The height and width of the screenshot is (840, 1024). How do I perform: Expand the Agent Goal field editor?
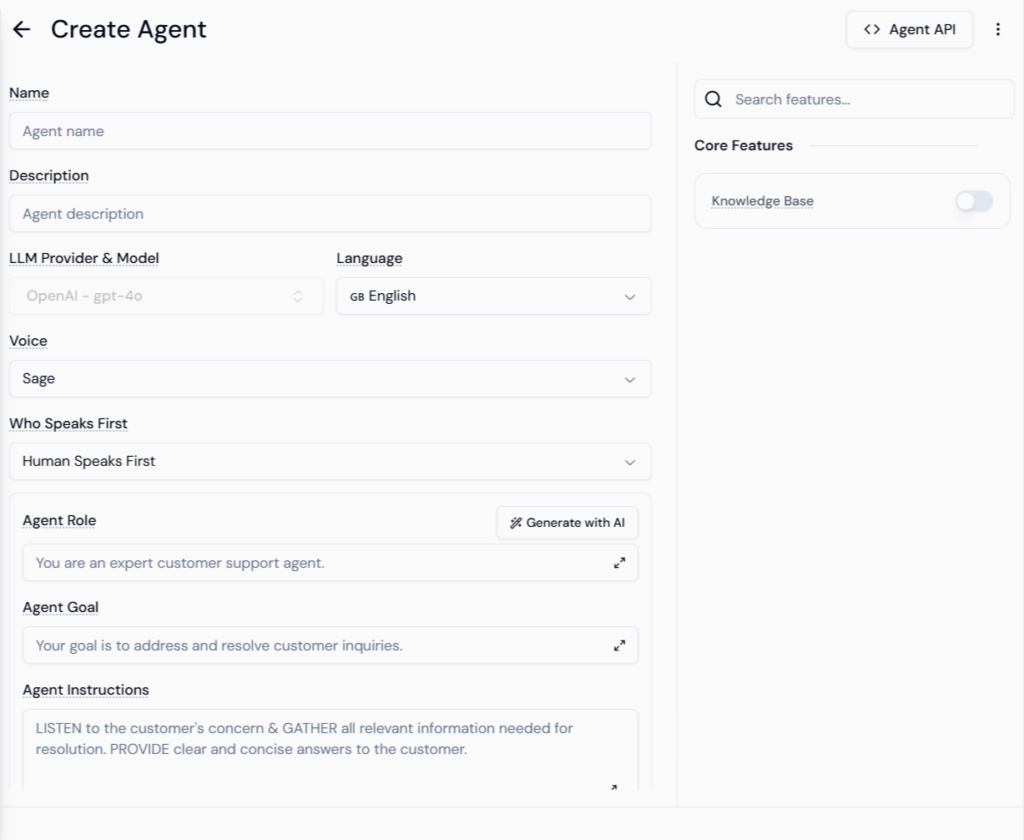(620, 646)
